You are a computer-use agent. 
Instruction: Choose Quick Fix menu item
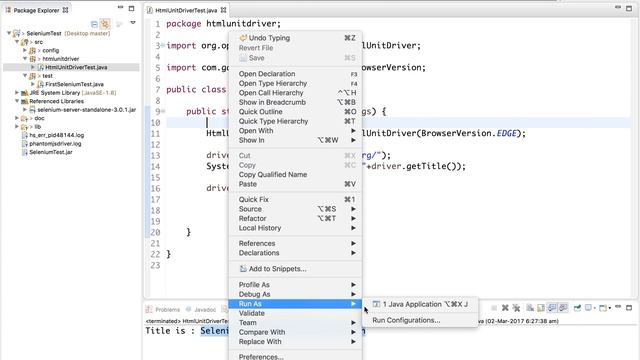tap(296, 199)
